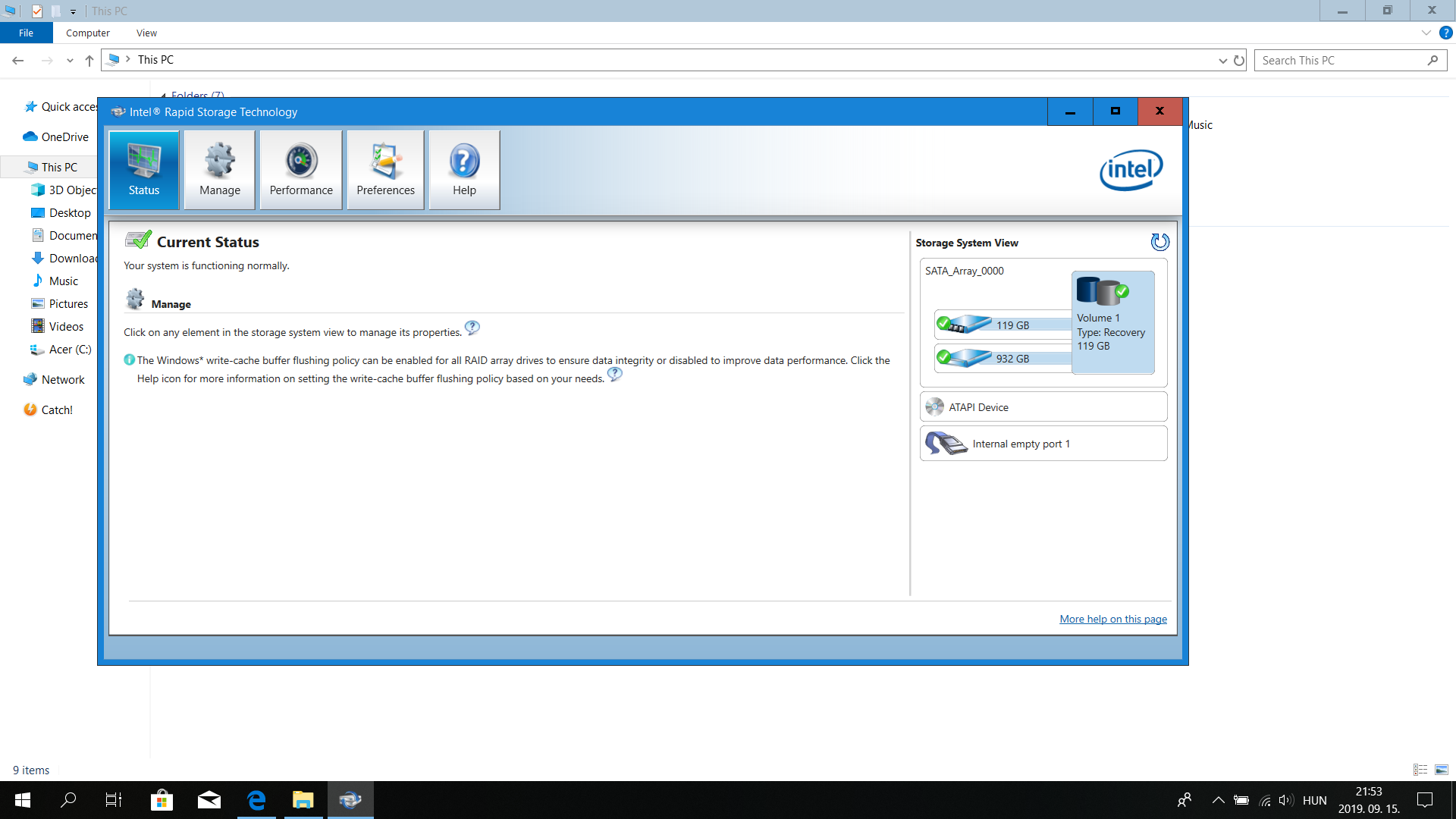Open recent locations dropdown in Explorer
This screenshot has height=819, width=1456.
coord(70,60)
